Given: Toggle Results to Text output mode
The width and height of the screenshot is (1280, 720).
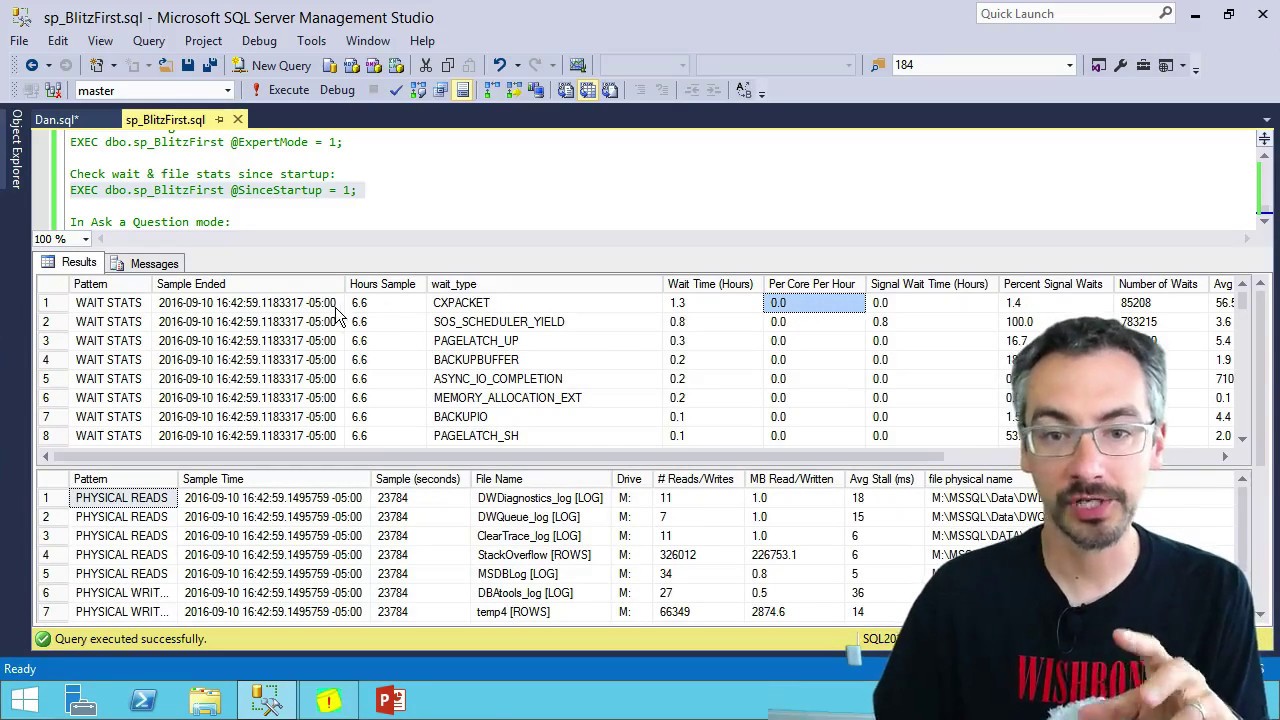Looking at the screenshot, I should tap(565, 90).
